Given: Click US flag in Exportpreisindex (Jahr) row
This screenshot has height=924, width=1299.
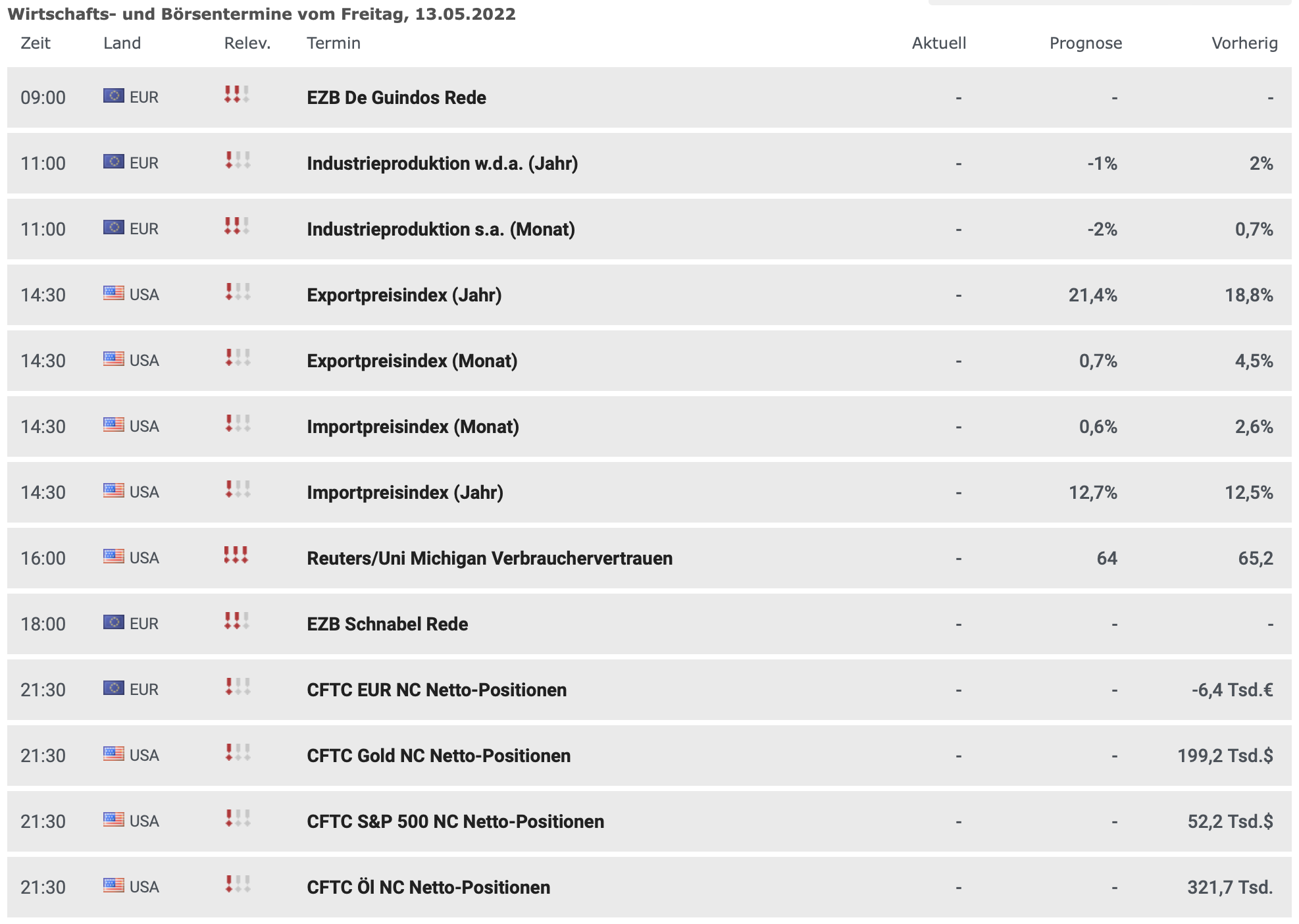Looking at the screenshot, I should point(113,294).
